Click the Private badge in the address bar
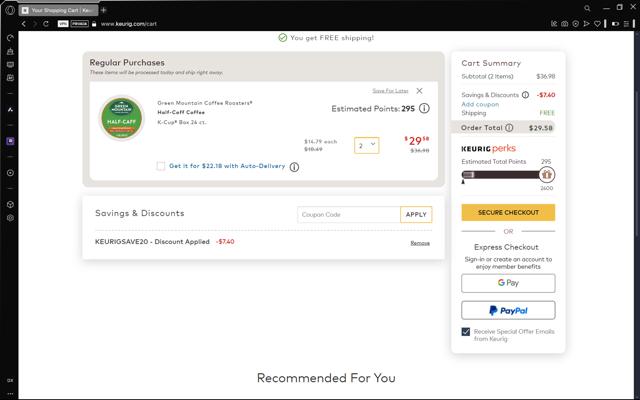This screenshot has height=400, width=640. (x=79, y=24)
